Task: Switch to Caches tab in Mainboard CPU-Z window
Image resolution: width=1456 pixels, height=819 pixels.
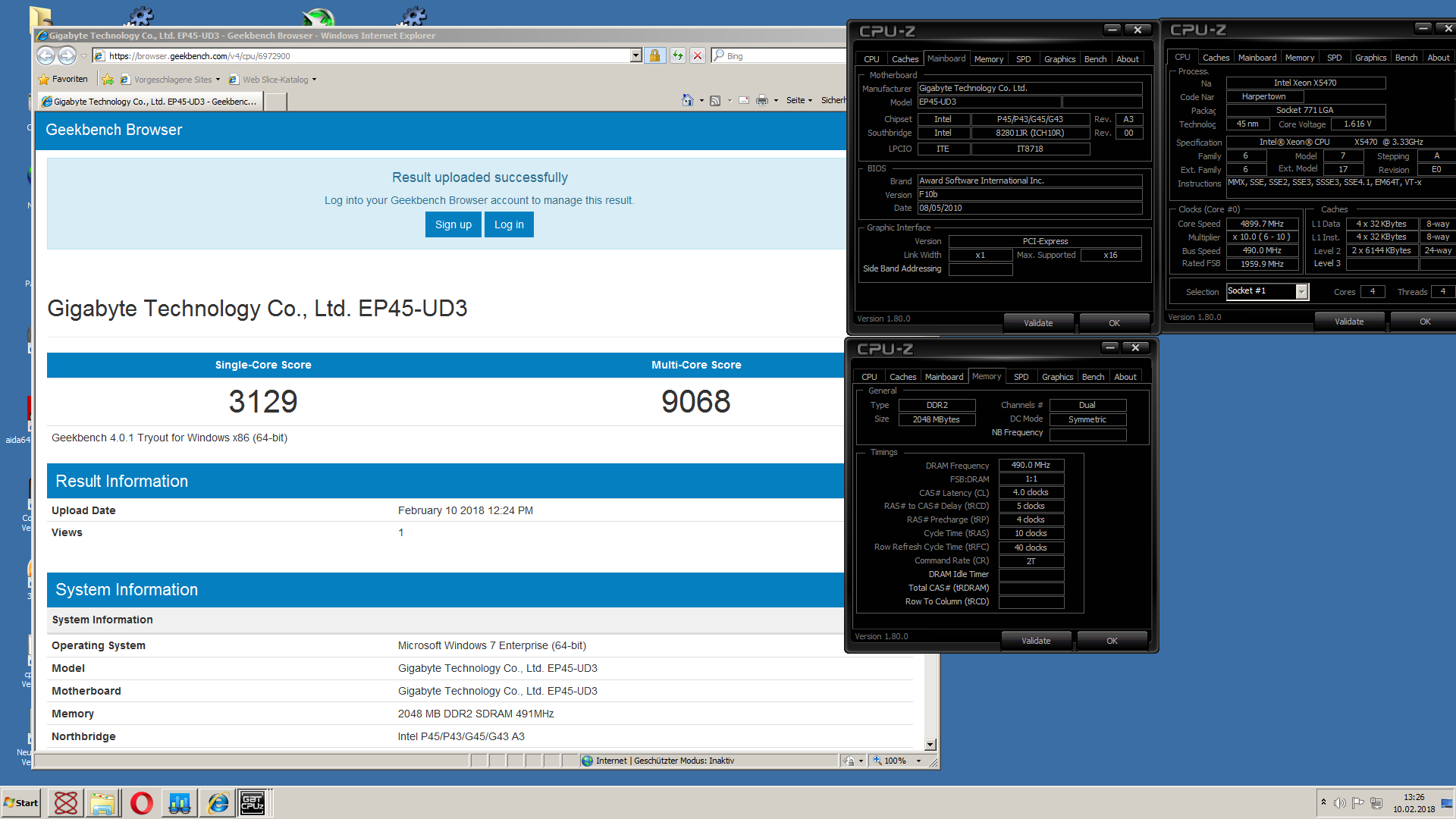Action: click(x=905, y=58)
